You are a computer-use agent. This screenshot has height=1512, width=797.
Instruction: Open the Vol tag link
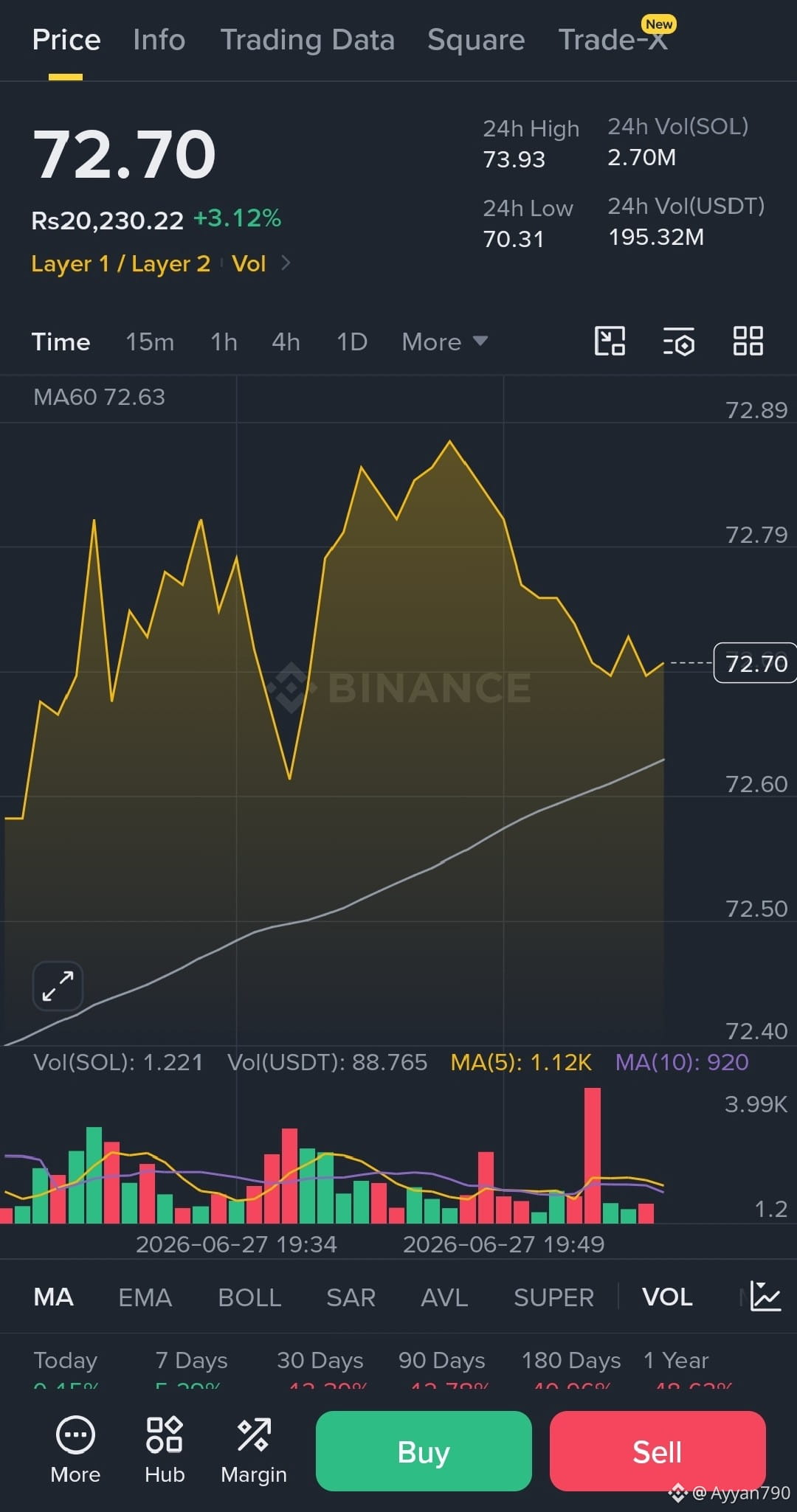tap(249, 263)
